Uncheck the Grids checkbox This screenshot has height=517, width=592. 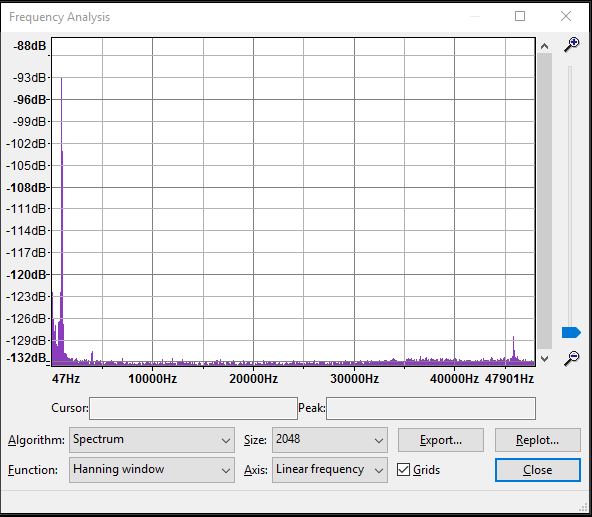(x=403, y=470)
